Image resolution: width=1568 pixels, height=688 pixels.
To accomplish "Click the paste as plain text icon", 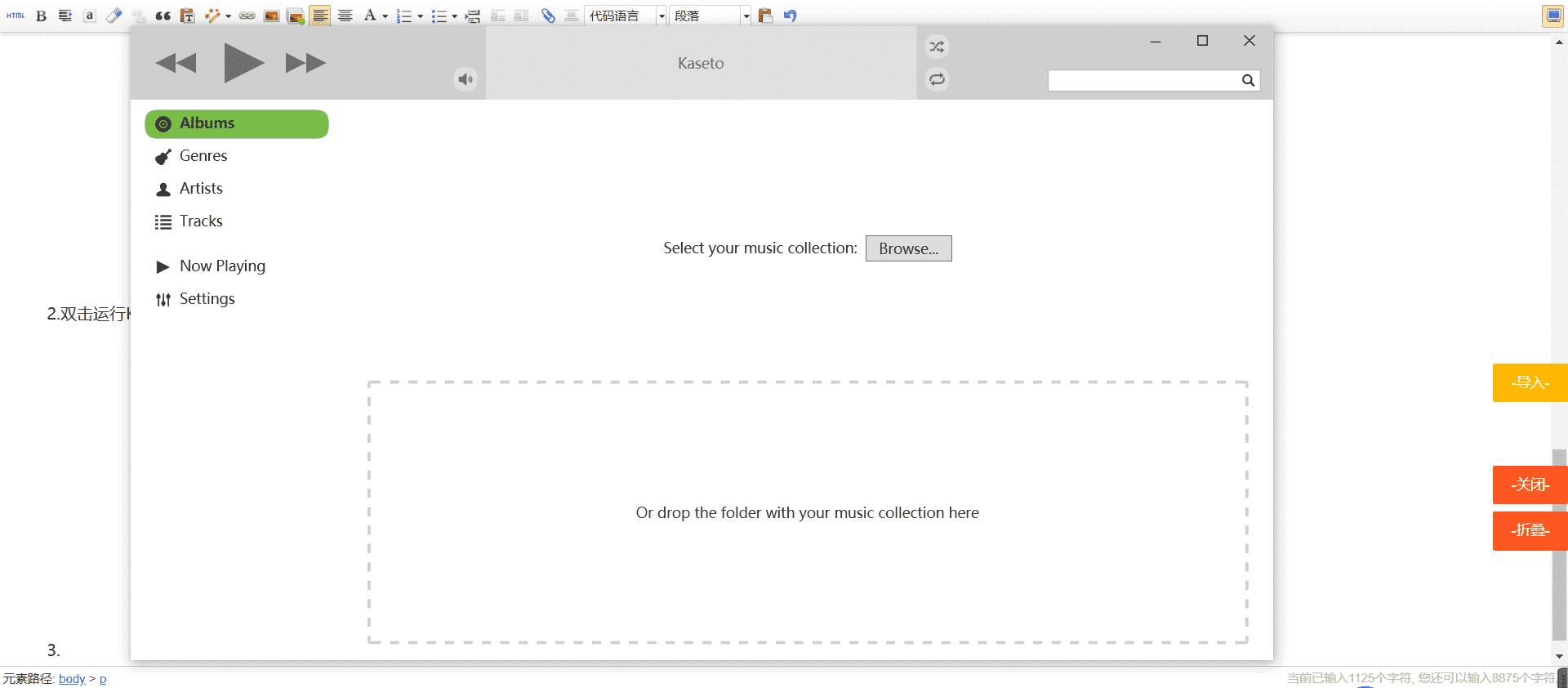I will (x=188, y=16).
